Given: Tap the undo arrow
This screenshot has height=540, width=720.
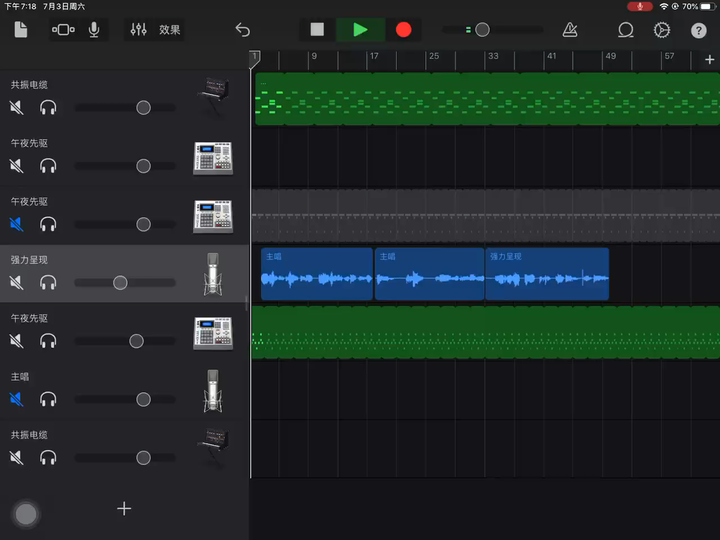Looking at the screenshot, I should point(242,30).
